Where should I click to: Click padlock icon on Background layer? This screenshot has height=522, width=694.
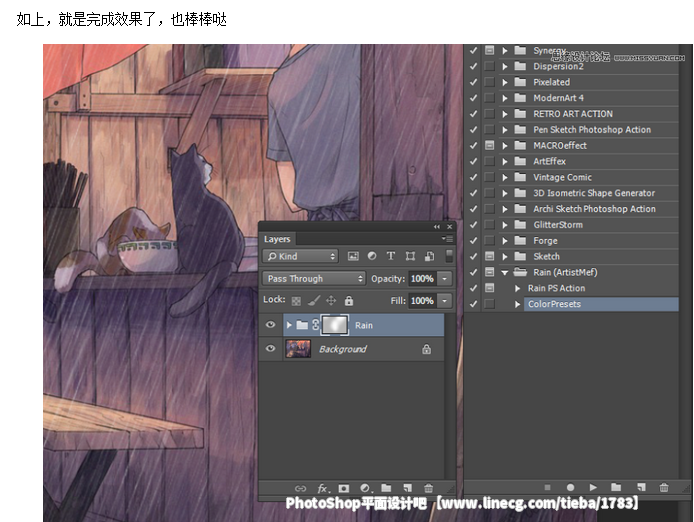pyautogui.click(x=426, y=349)
